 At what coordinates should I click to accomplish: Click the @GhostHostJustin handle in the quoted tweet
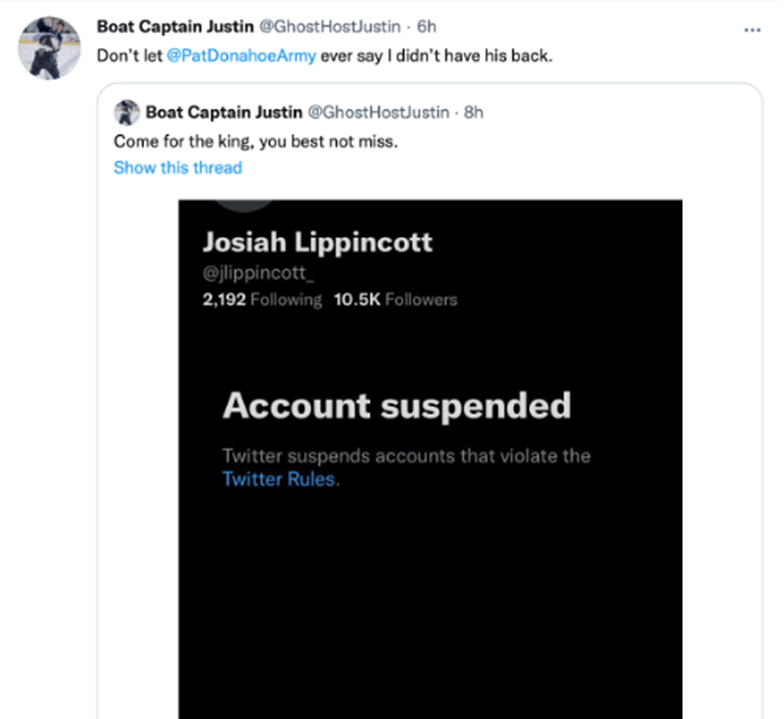[x=378, y=112]
